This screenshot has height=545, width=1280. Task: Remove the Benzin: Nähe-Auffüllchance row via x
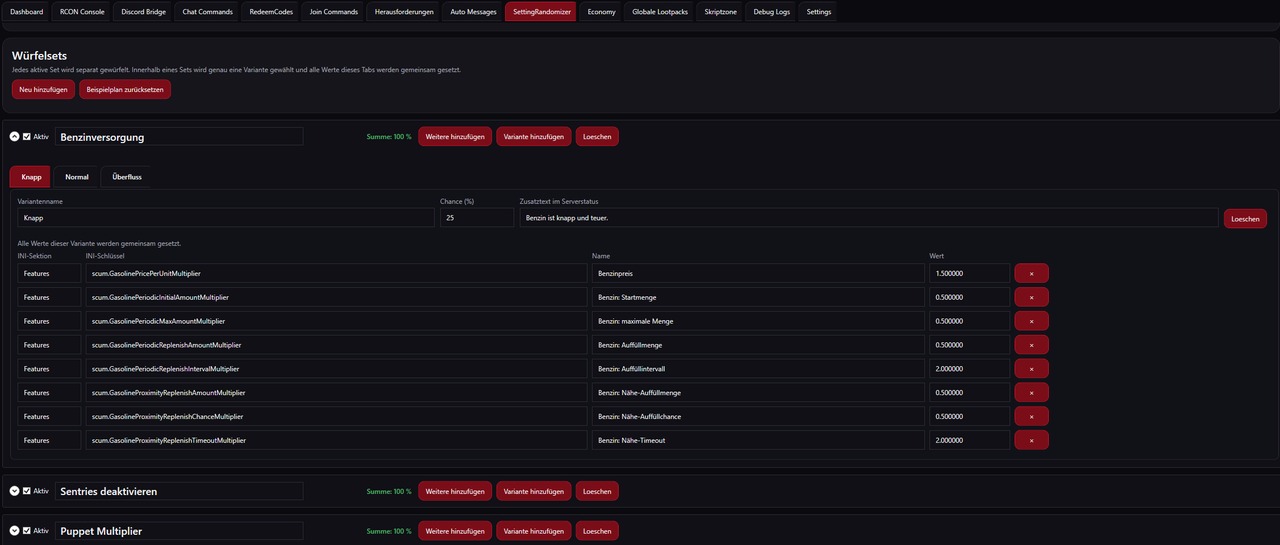pyautogui.click(x=1031, y=417)
